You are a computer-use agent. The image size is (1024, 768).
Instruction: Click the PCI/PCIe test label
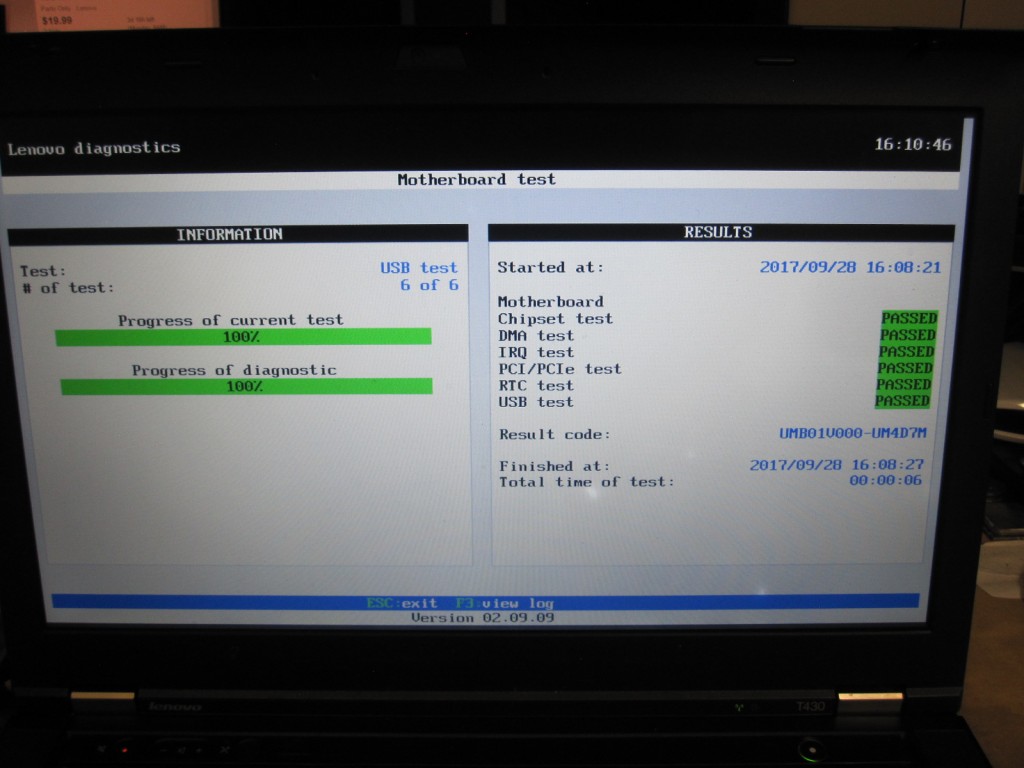pyautogui.click(x=560, y=369)
